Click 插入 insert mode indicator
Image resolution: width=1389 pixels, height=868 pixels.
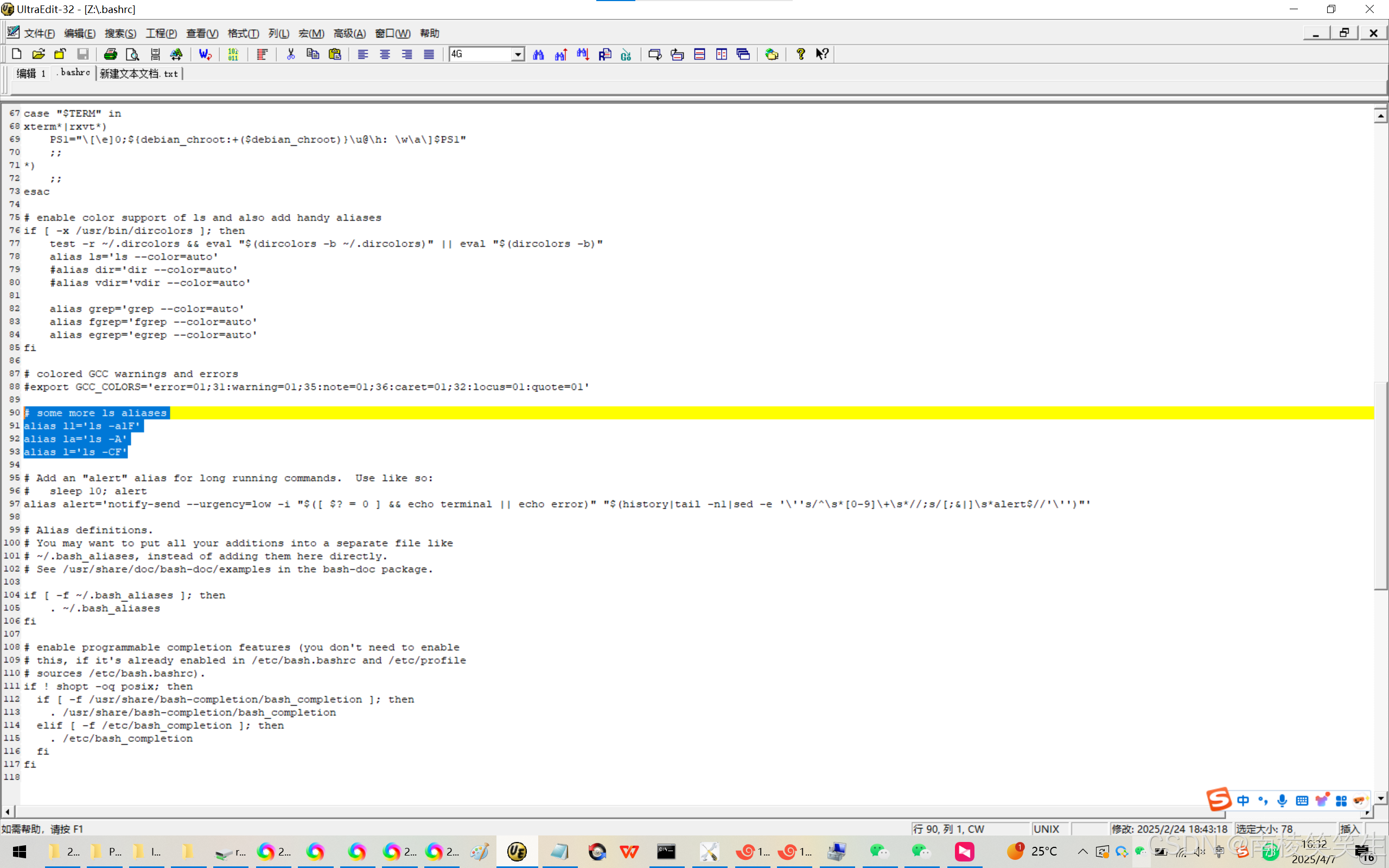click(x=1350, y=828)
